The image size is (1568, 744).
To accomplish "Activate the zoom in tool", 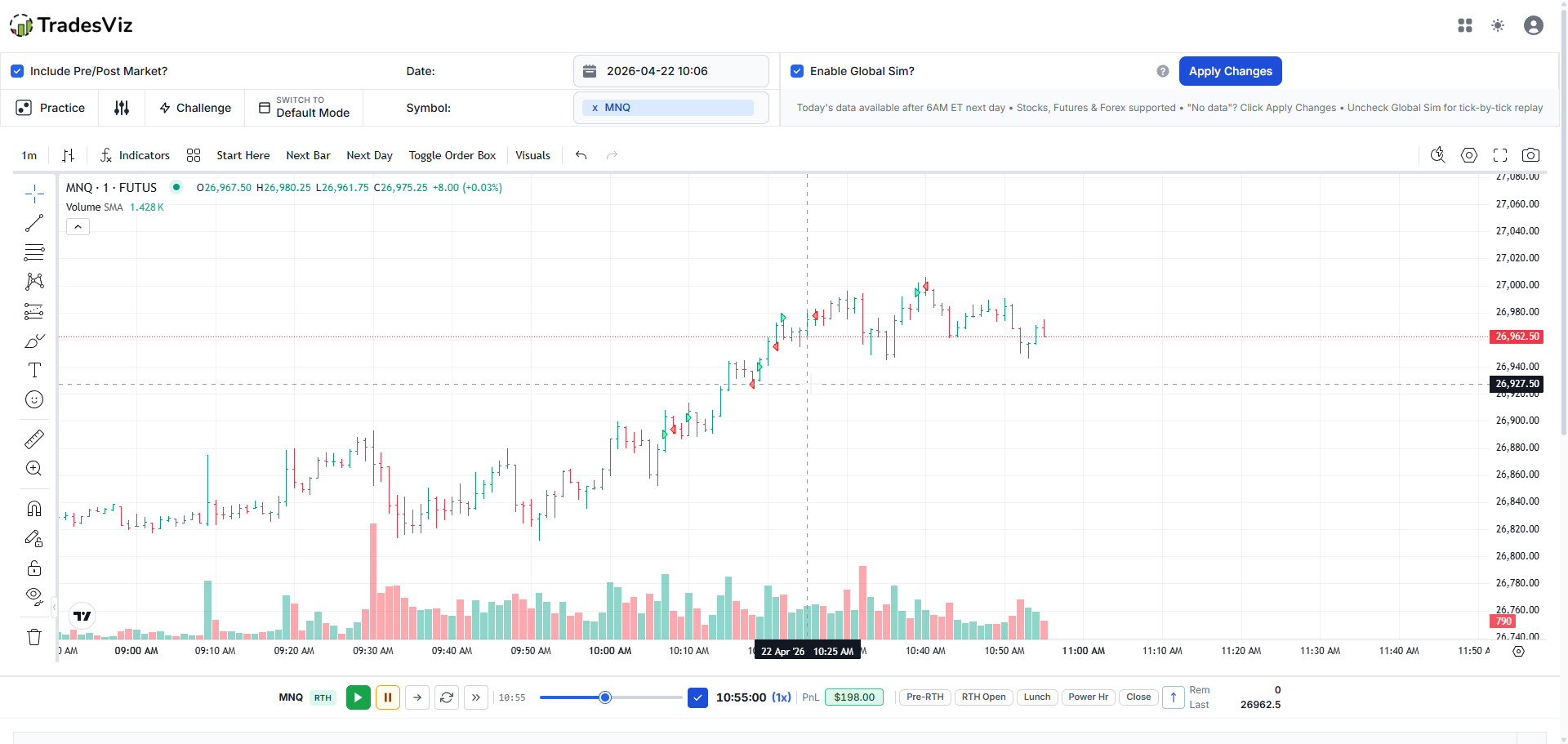I will click(x=34, y=469).
